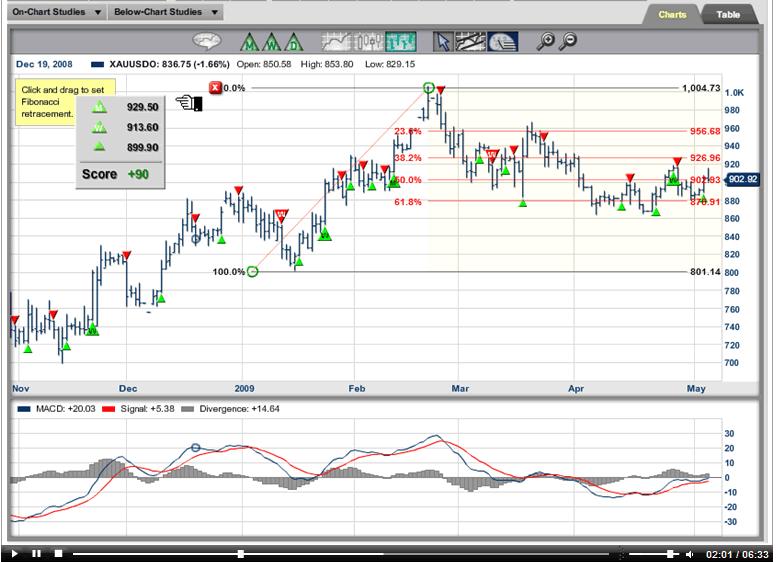The width and height of the screenshot is (778, 562).
Task: Select the trendline drawing tool
Action: [x=470, y=42]
